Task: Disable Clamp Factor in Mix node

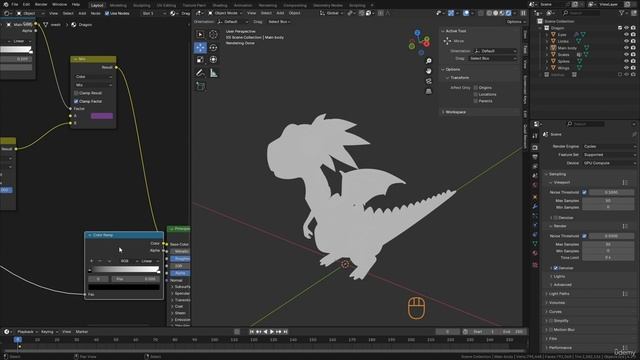Action: pos(76,101)
